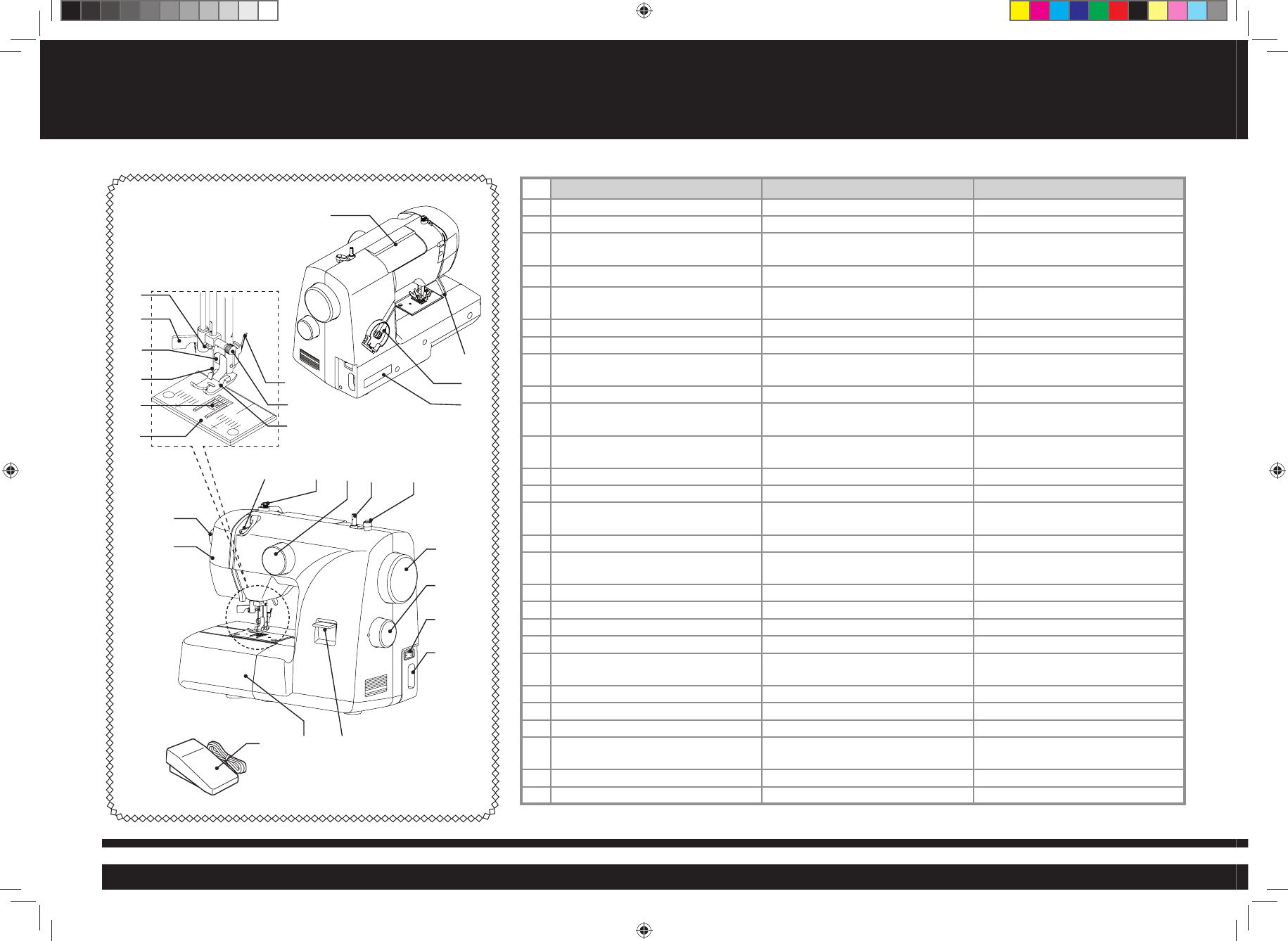Click the round dial at front-view machine center
Image resolution: width=1288 pixels, height=941 pixels.
click(x=279, y=561)
